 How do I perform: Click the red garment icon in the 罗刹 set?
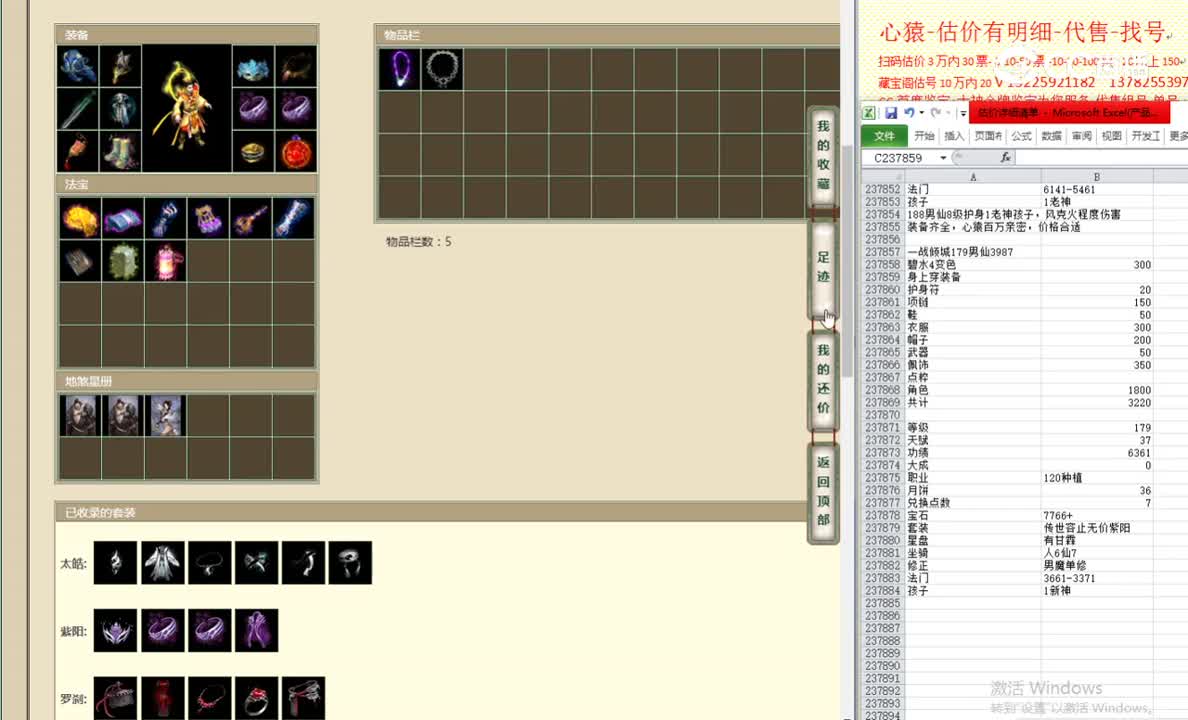point(163,698)
